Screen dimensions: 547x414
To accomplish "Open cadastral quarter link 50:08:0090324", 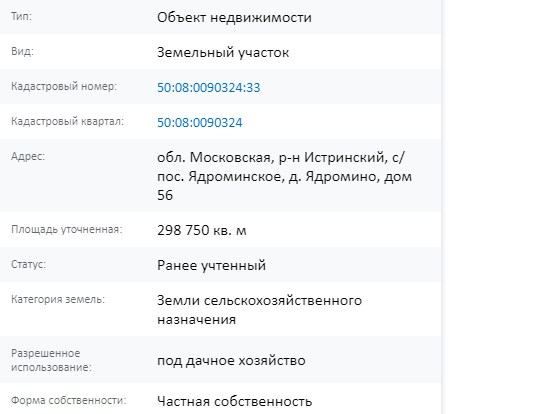I will 200,122.
